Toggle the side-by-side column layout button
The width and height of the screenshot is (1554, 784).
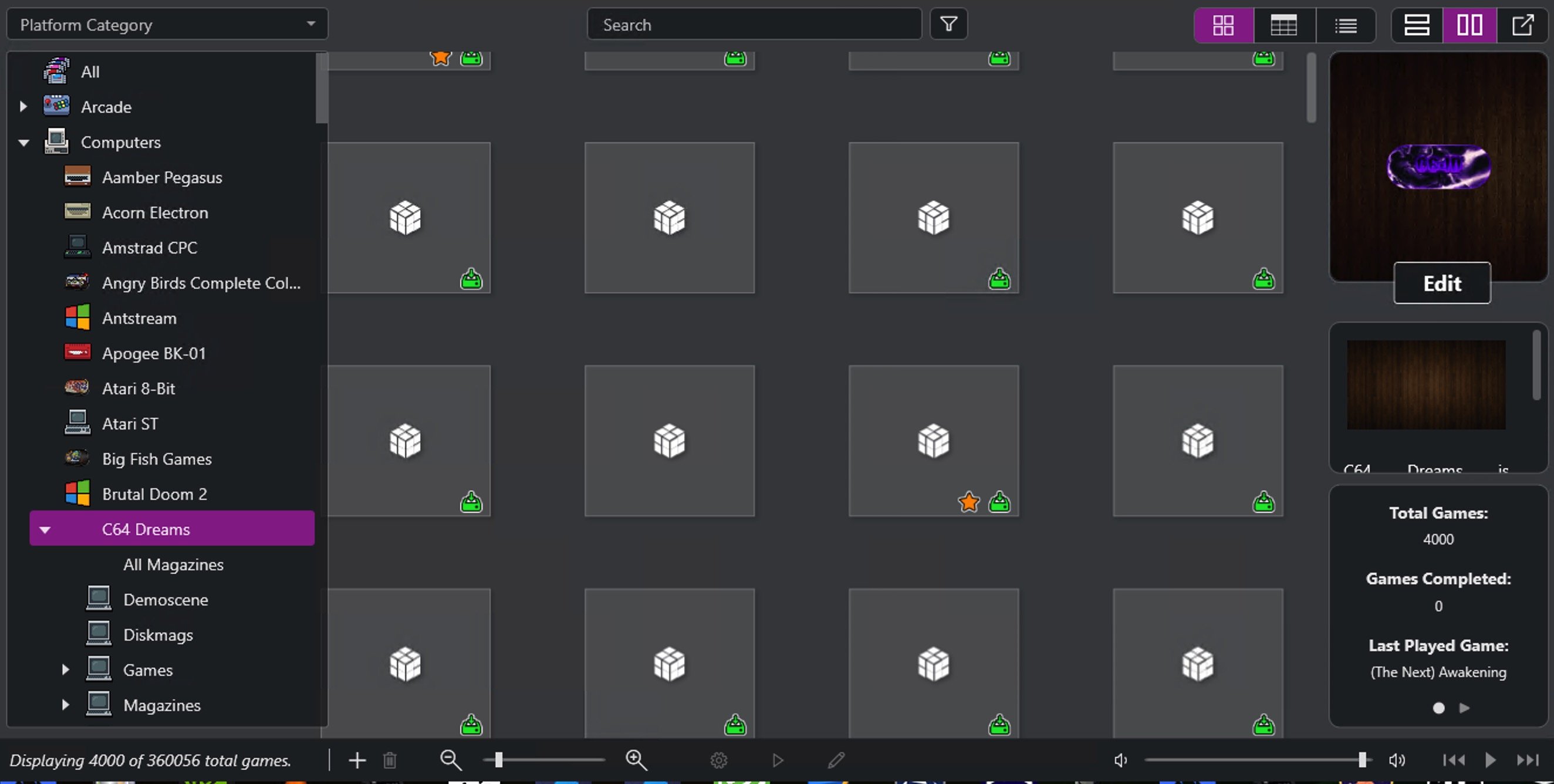1469,25
